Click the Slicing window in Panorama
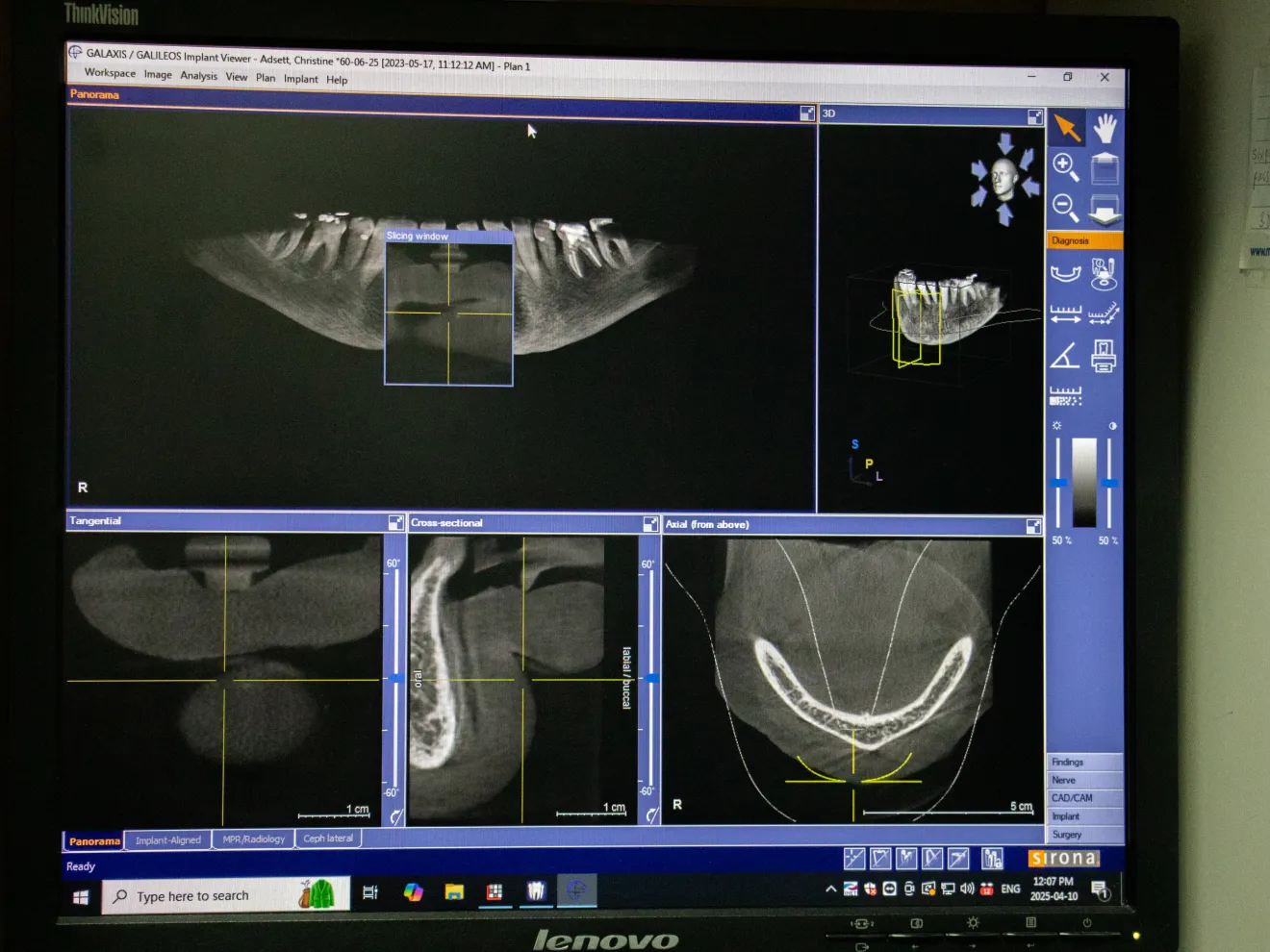Image resolution: width=1270 pixels, height=952 pixels. pos(448,308)
